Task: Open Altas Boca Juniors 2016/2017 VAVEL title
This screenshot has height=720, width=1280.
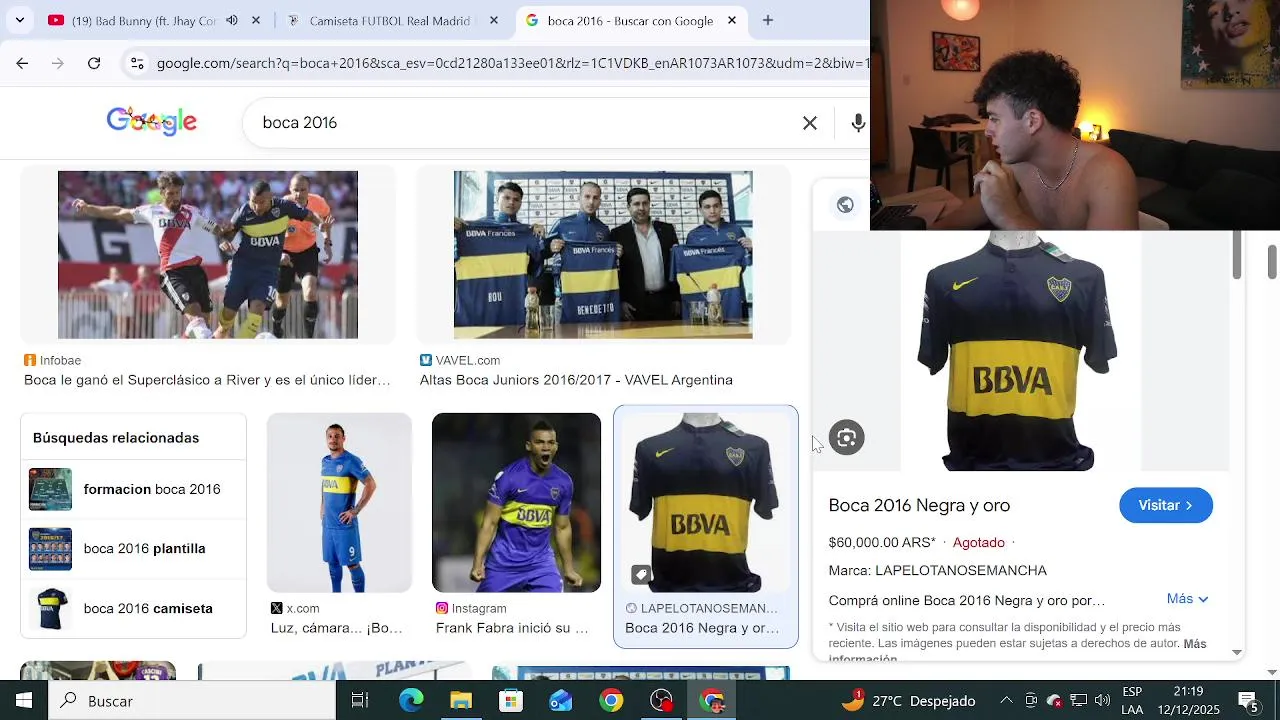Action: [x=576, y=380]
